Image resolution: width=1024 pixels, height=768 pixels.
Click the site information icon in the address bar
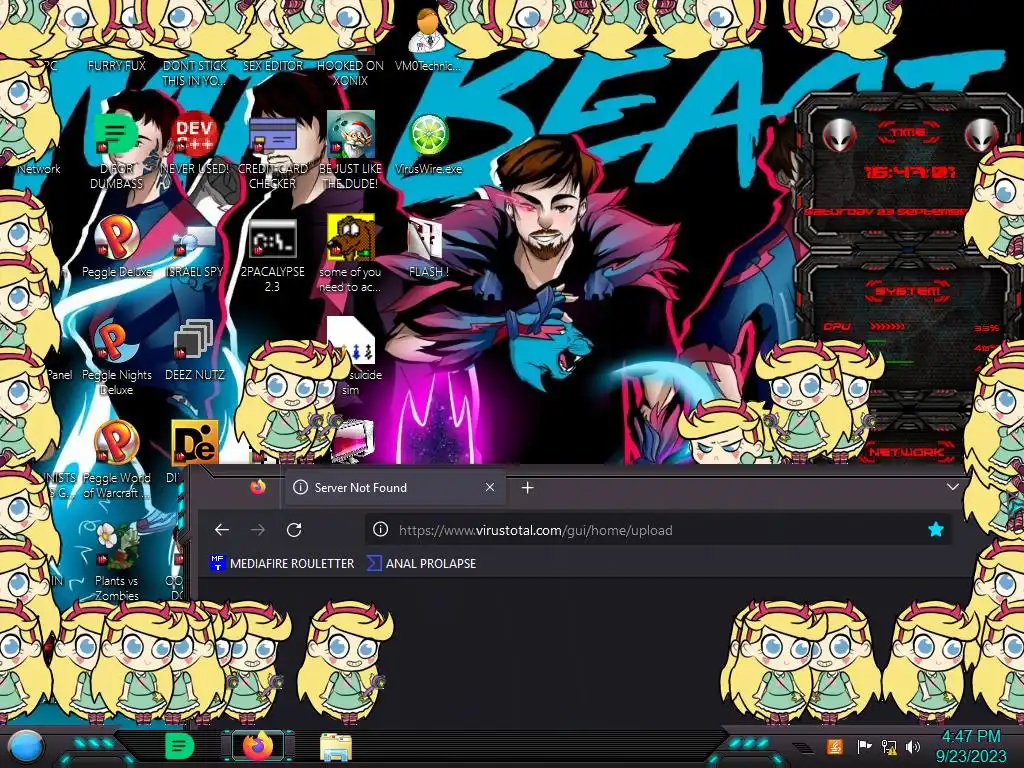pyautogui.click(x=380, y=530)
